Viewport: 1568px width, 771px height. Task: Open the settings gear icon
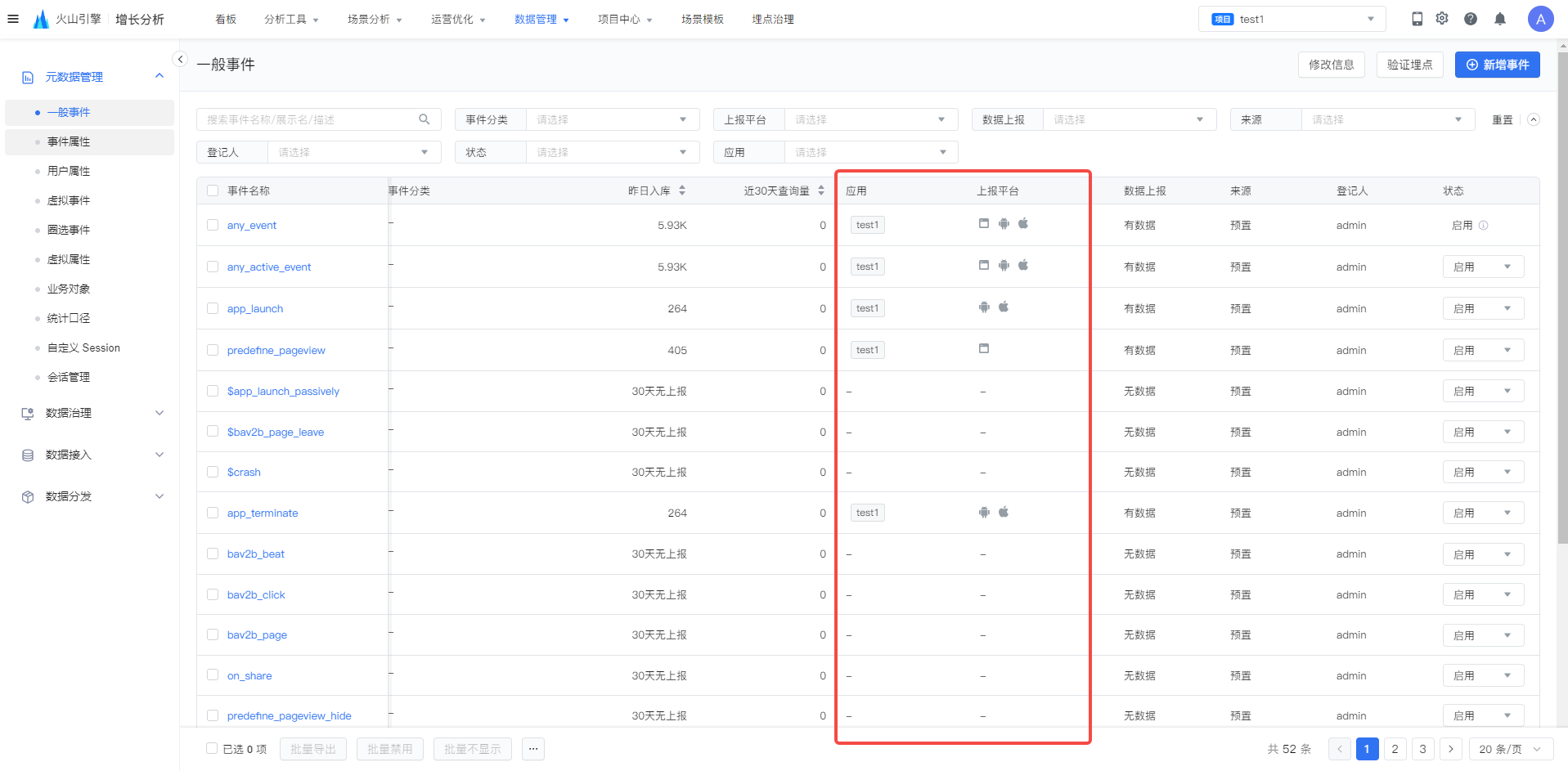[x=1442, y=18]
